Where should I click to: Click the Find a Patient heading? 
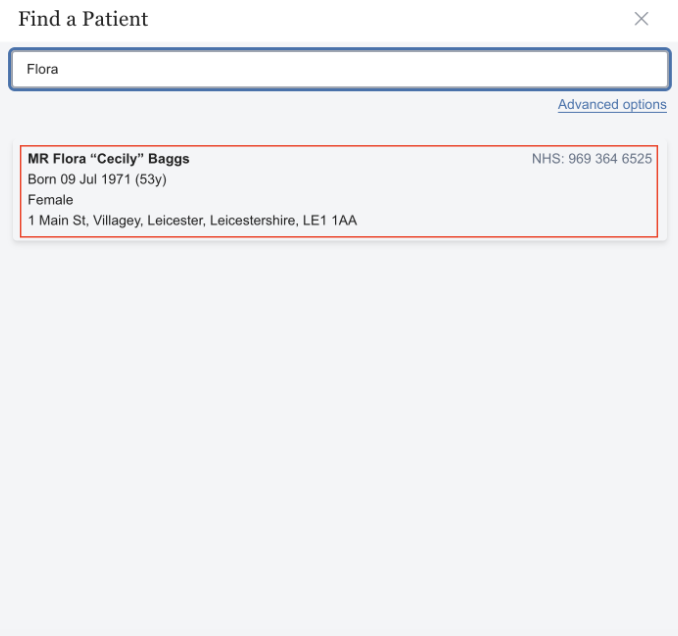coord(83,19)
